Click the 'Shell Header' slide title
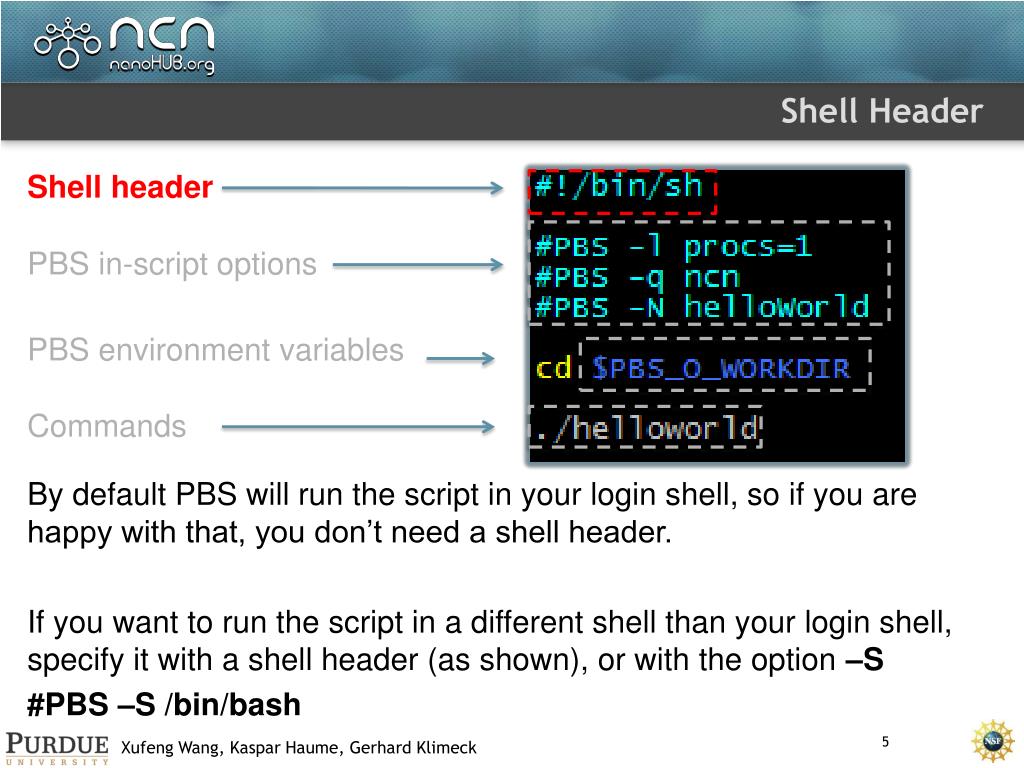Viewport: 1024px width, 768px height. click(882, 110)
